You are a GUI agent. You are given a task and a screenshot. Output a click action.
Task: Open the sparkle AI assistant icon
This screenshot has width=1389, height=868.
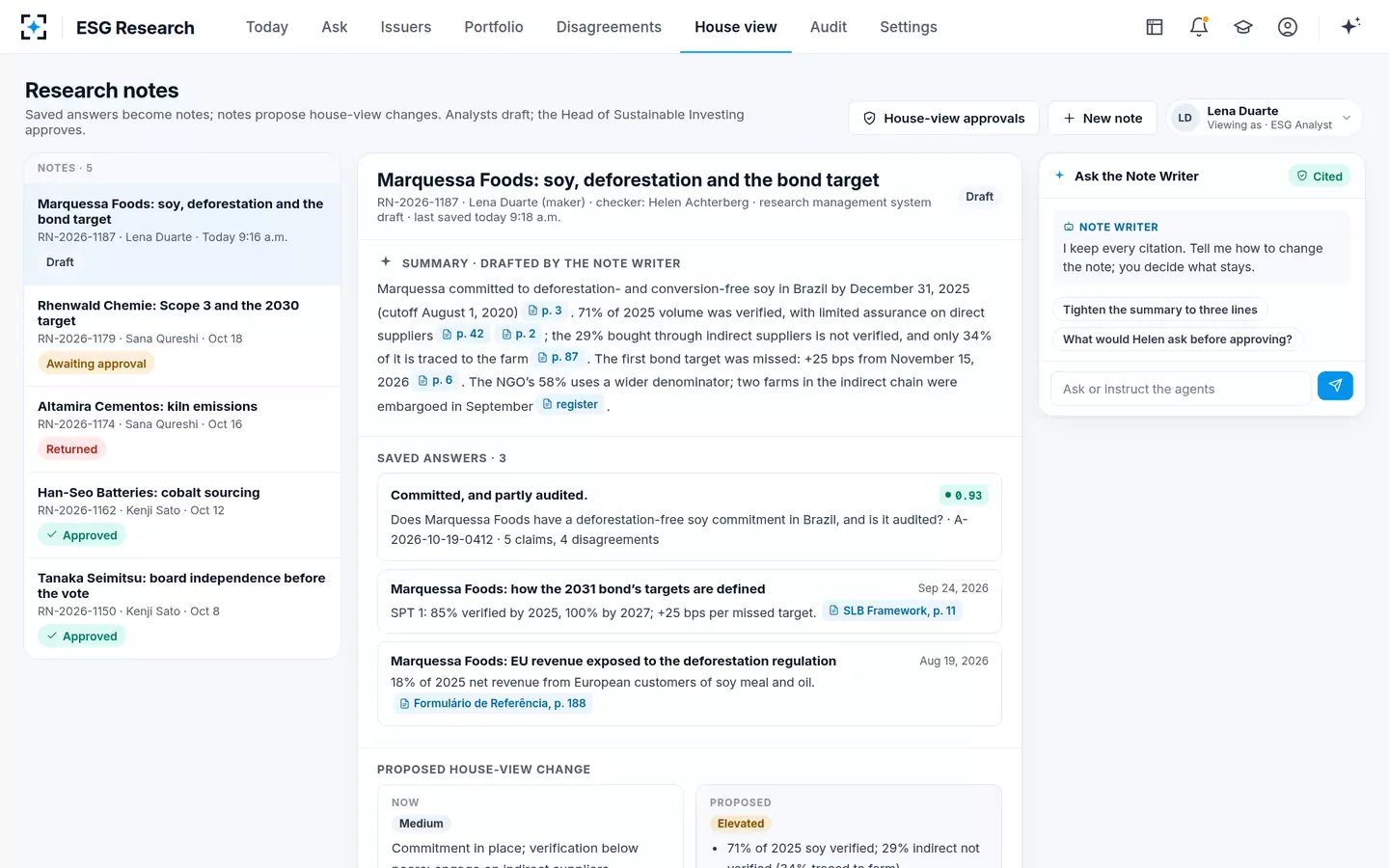click(x=1350, y=26)
